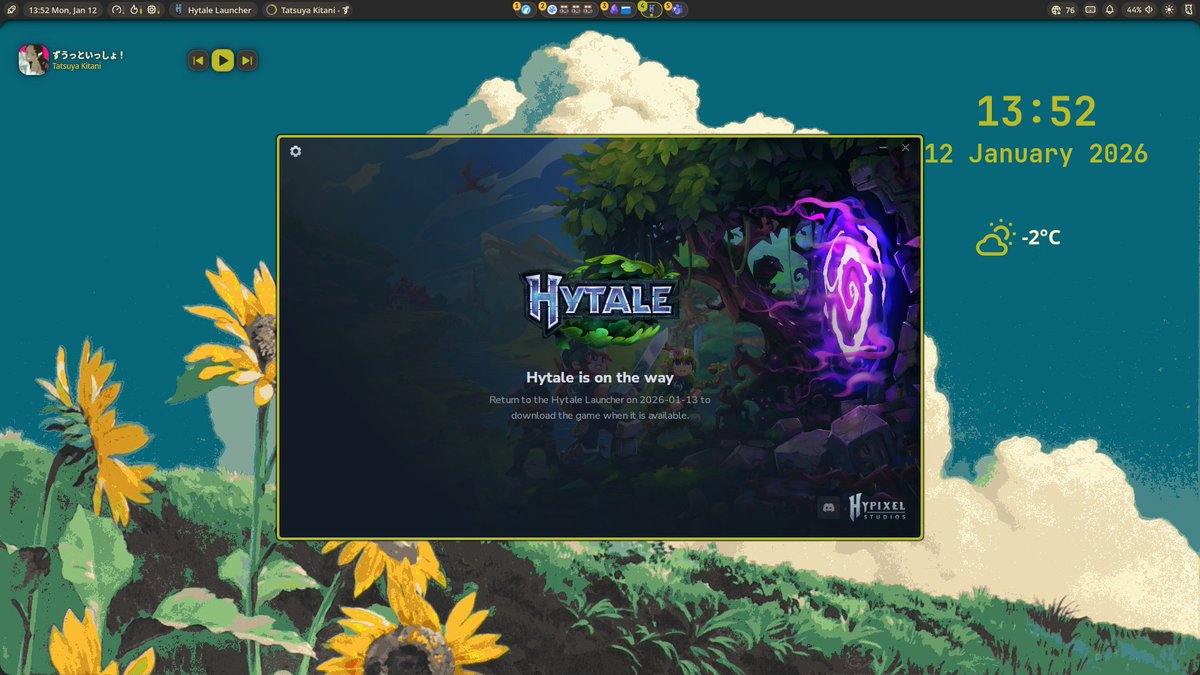Switch to workspace 3
The height and width of the screenshot is (675, 1200).
click(x=617, y=9)
